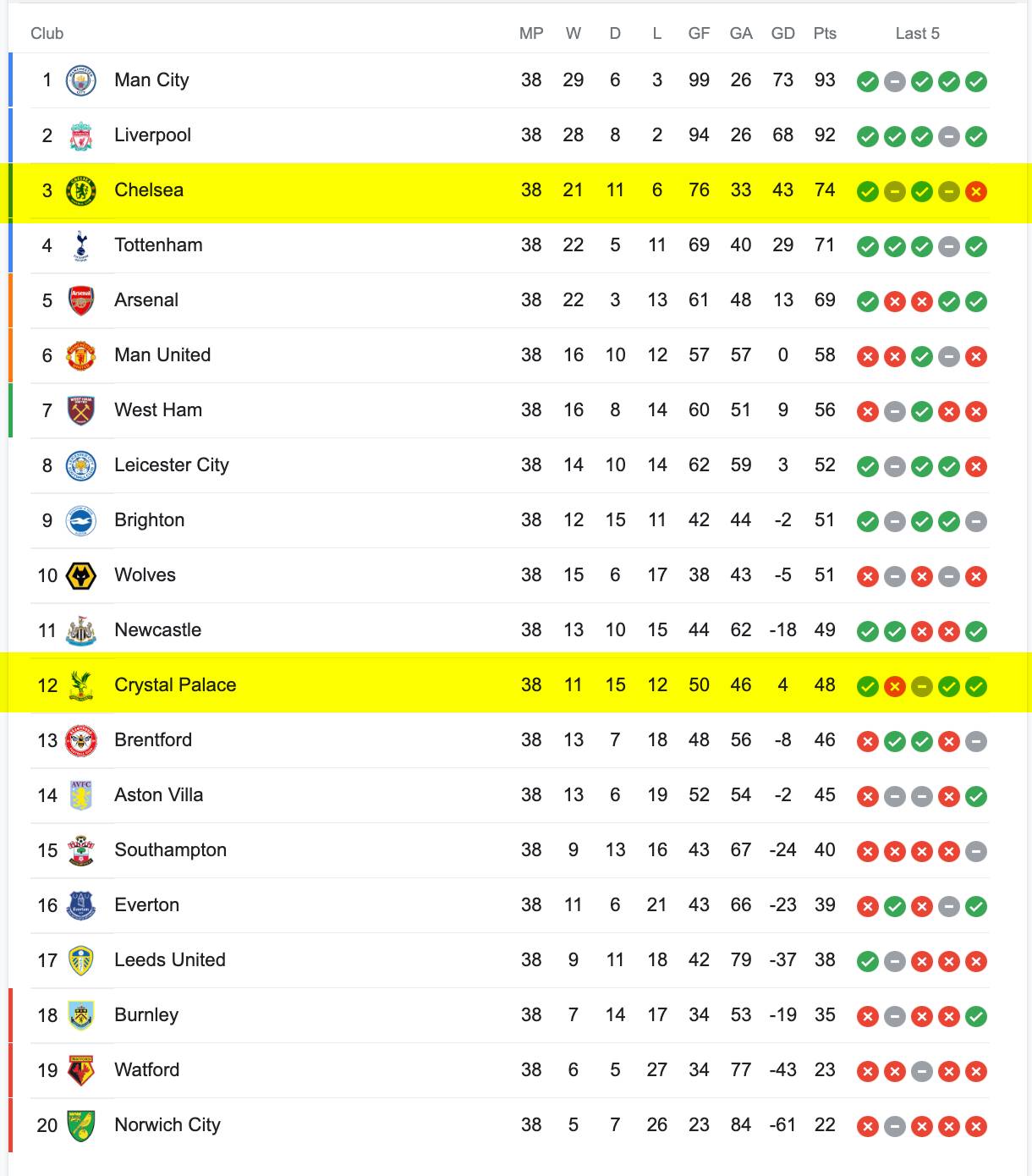
Task: Click Burnley's last green win icon
Action: point(976,1016)
